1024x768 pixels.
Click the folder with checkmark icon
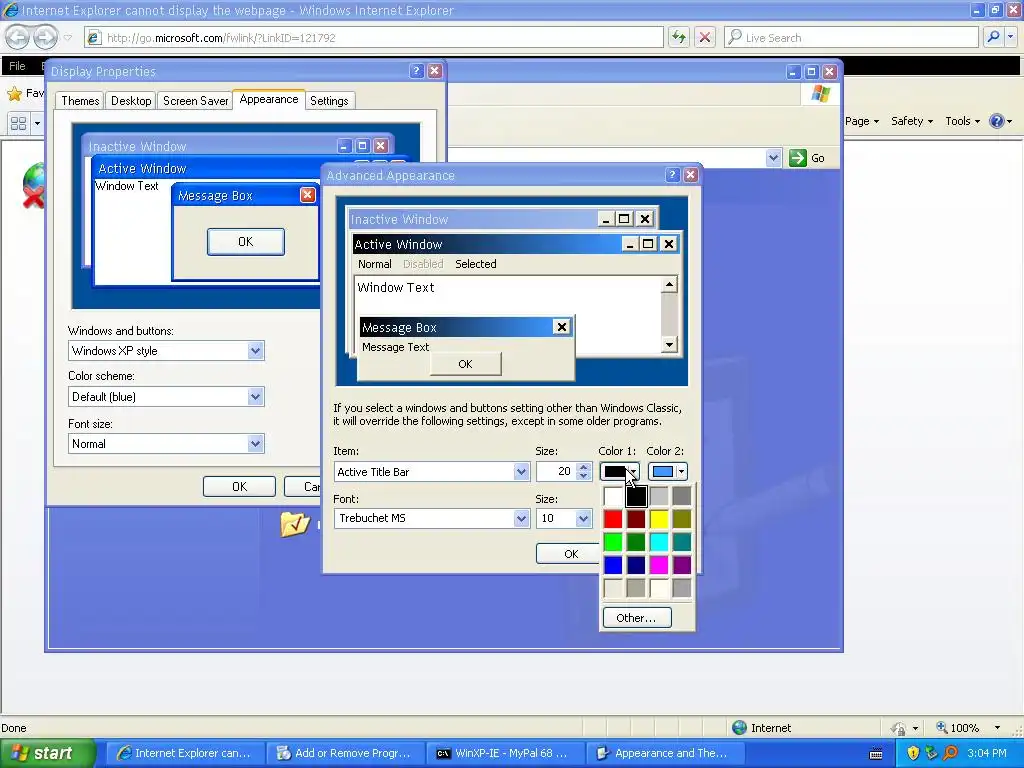pos(295,523)
